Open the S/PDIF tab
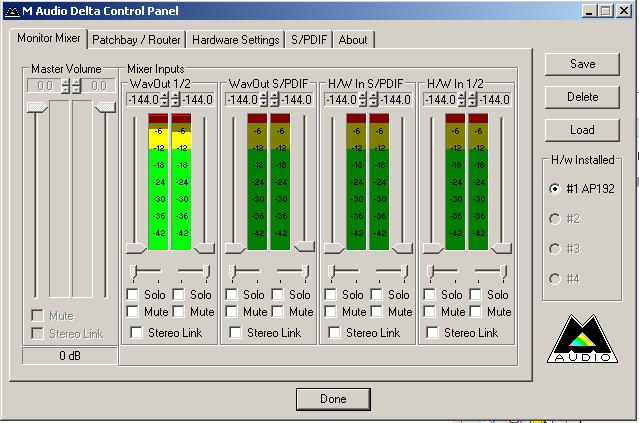639x423 pixels. coord(309,40)
